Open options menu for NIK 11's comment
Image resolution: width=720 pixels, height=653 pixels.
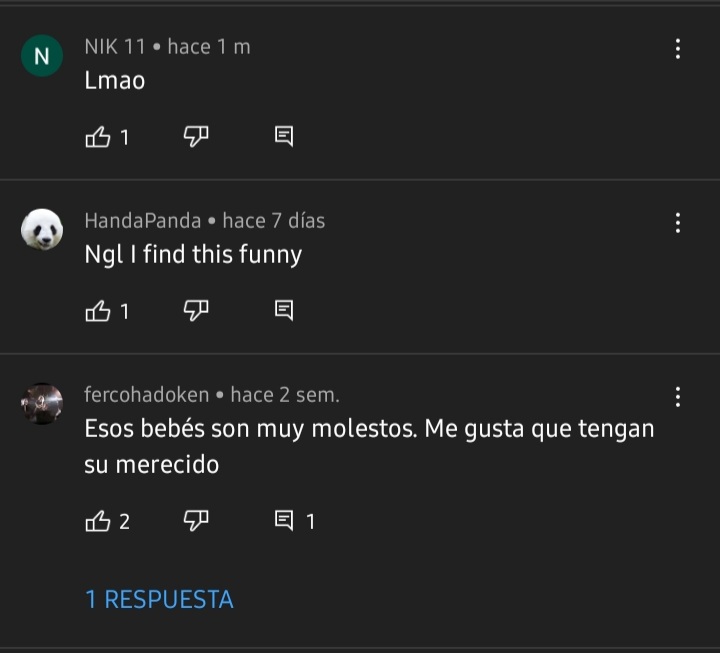coord(678,49)
